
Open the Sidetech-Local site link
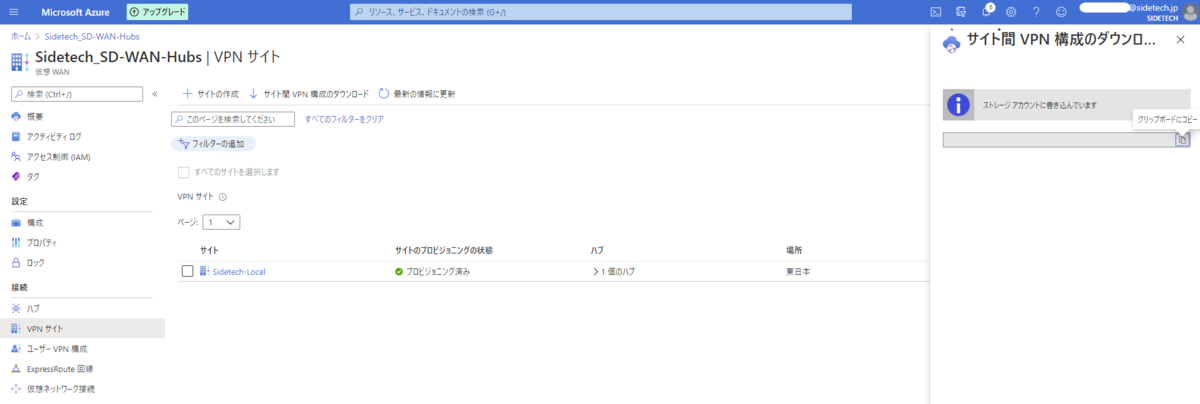[x=239, y=271]
